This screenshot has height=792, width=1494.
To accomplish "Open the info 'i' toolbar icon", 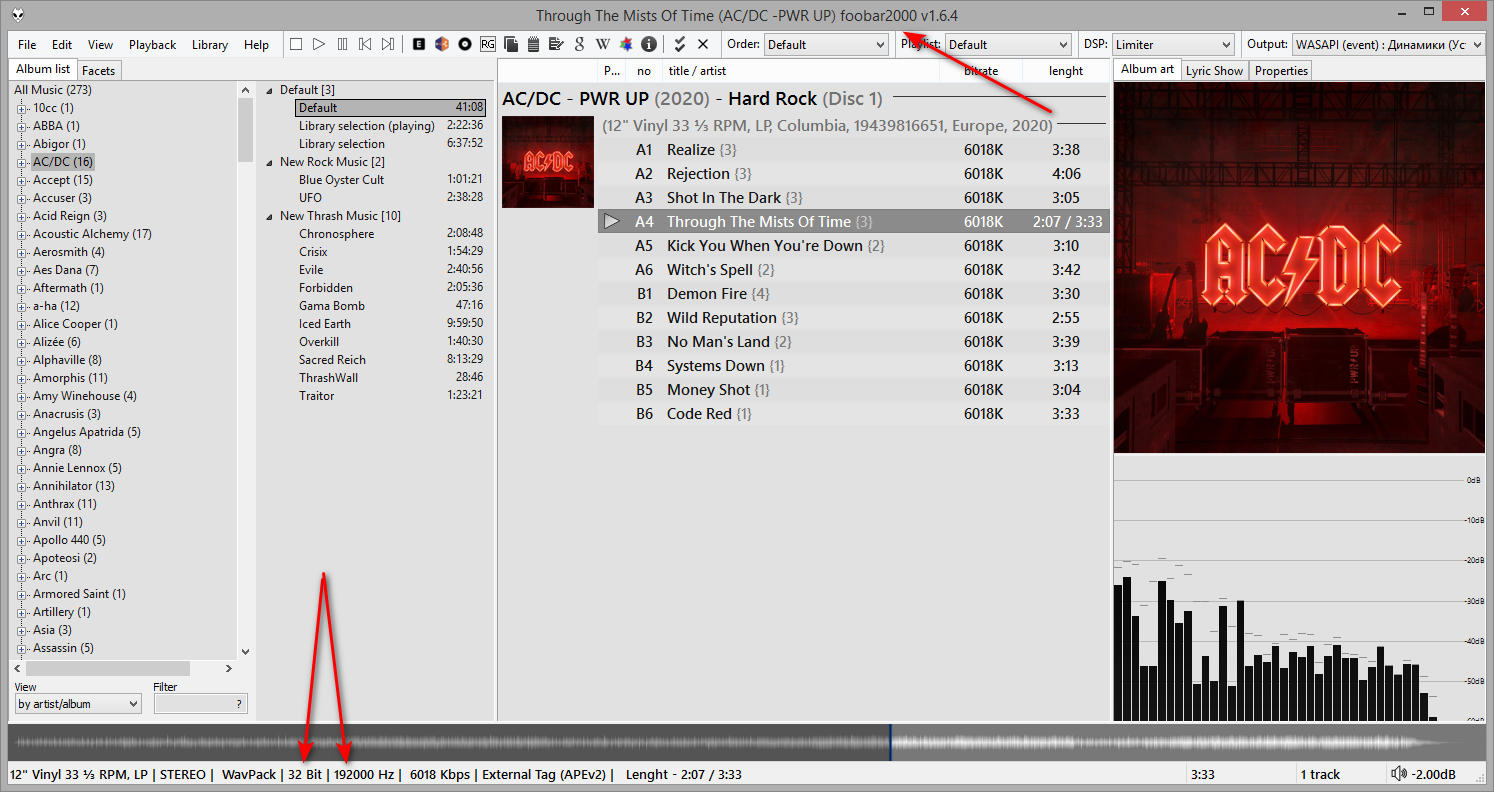I will tap(649, 44).
